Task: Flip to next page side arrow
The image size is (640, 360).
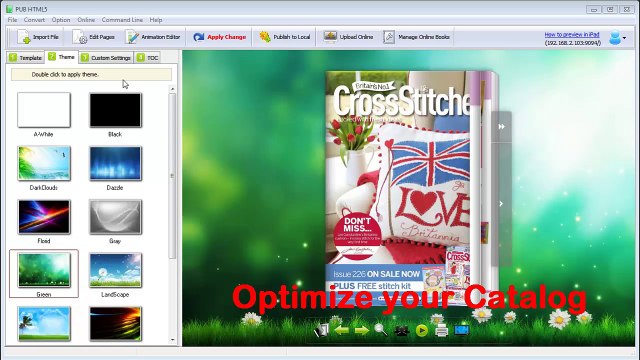Action: click(501, 203)
